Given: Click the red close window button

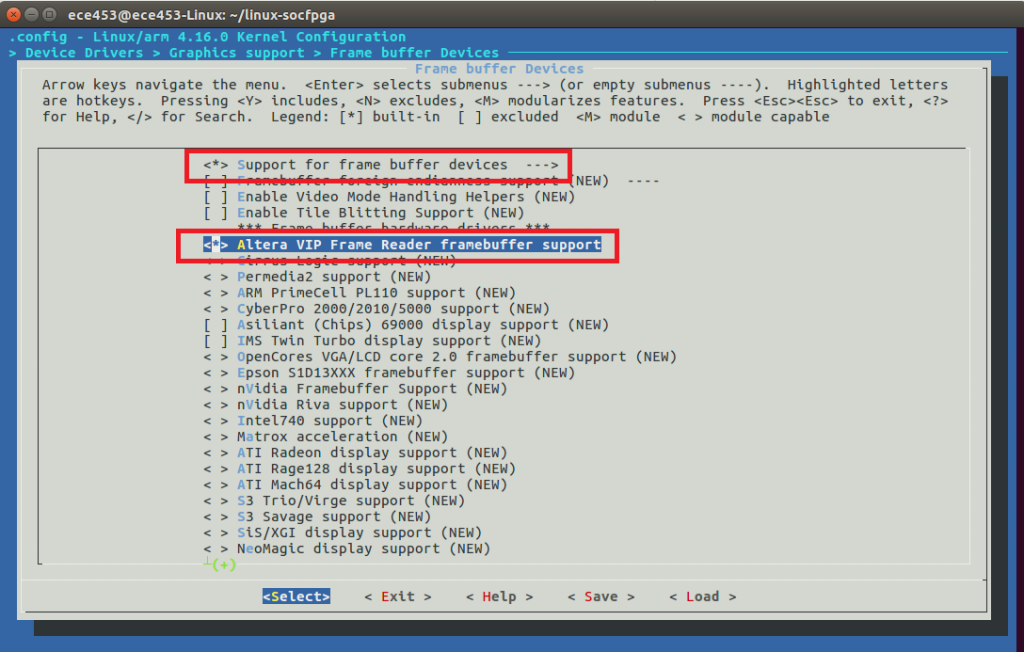Looking at the screenshot, I should (14, 15).
